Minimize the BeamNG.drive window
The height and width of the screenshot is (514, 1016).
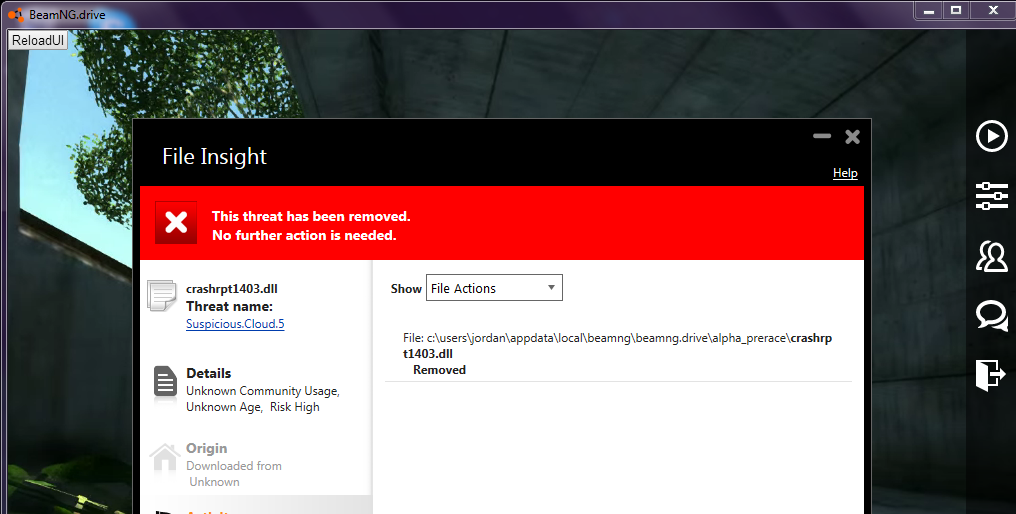pyautogui.click(x=929, y=10)
